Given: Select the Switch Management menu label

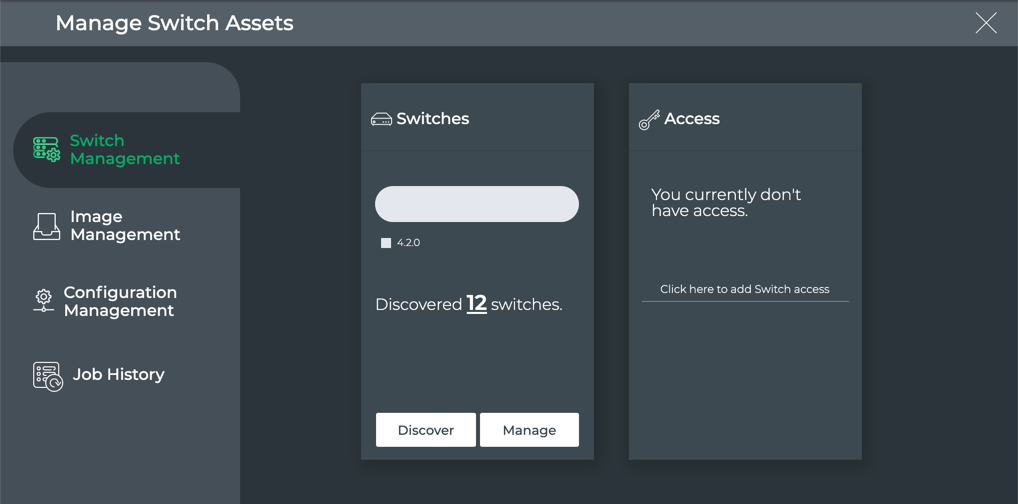Looking at the screenshot, I should tap(124, 150).
